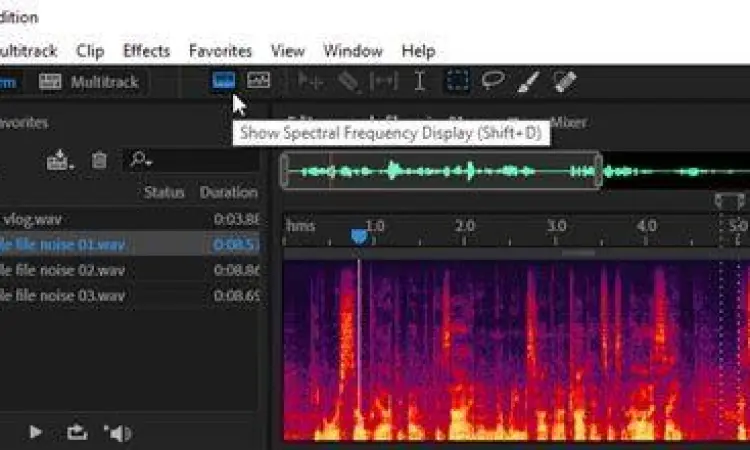
Task: Click the trash delete file icon
Action: pyautogui.click(x=99, y=160)
